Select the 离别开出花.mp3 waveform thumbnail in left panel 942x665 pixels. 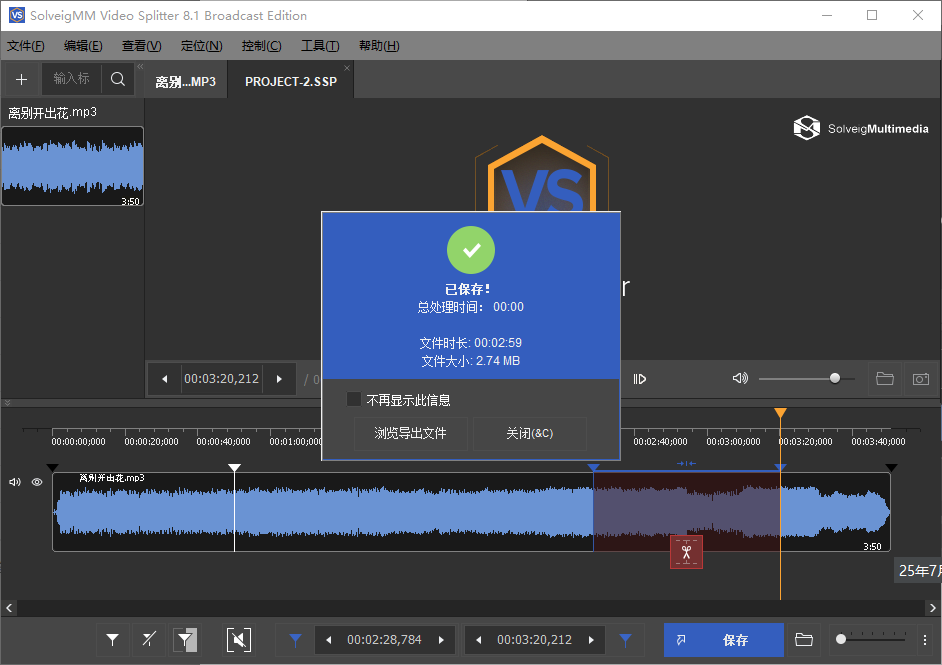(72, 167)
